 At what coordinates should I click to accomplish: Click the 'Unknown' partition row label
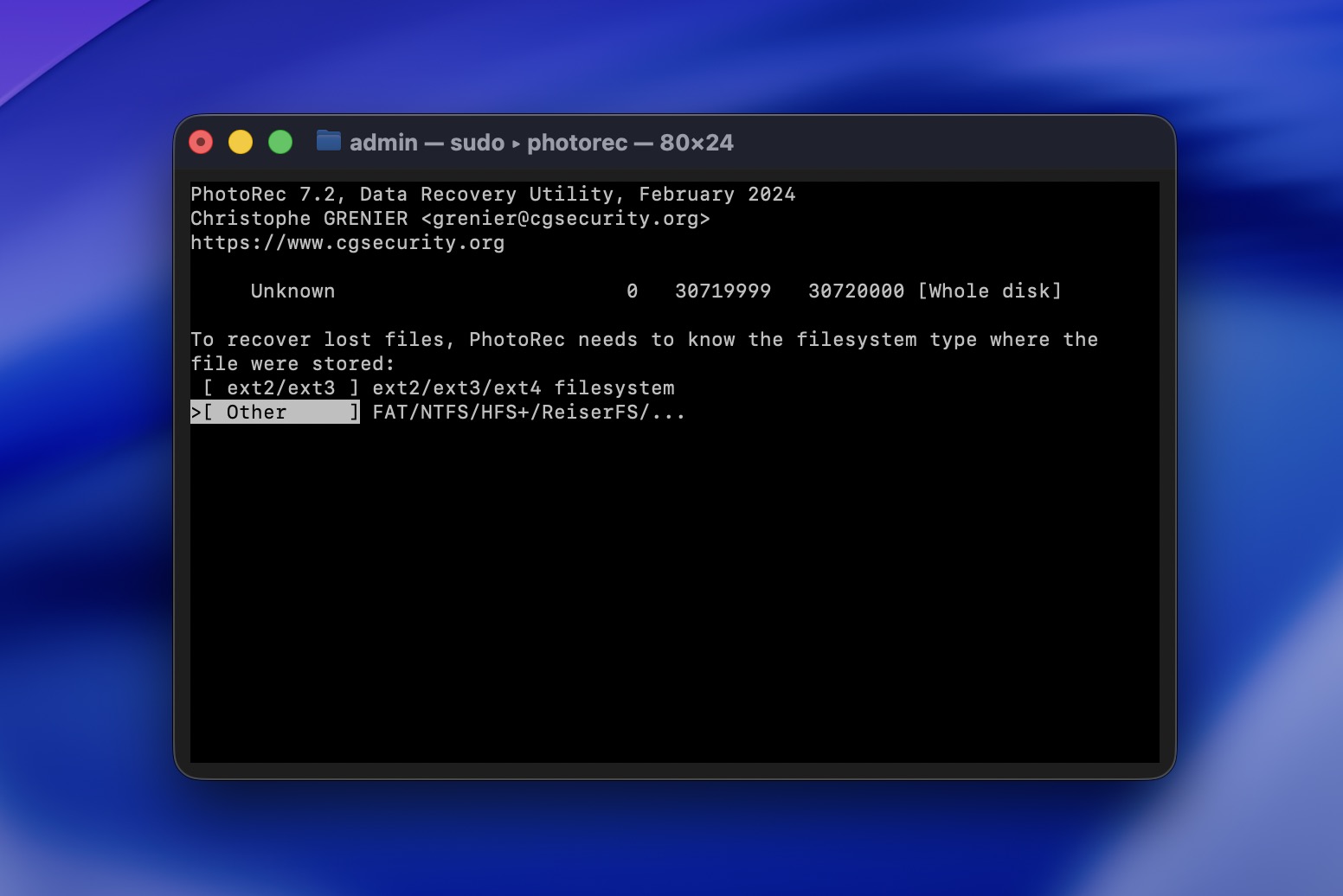coord(292,291)
